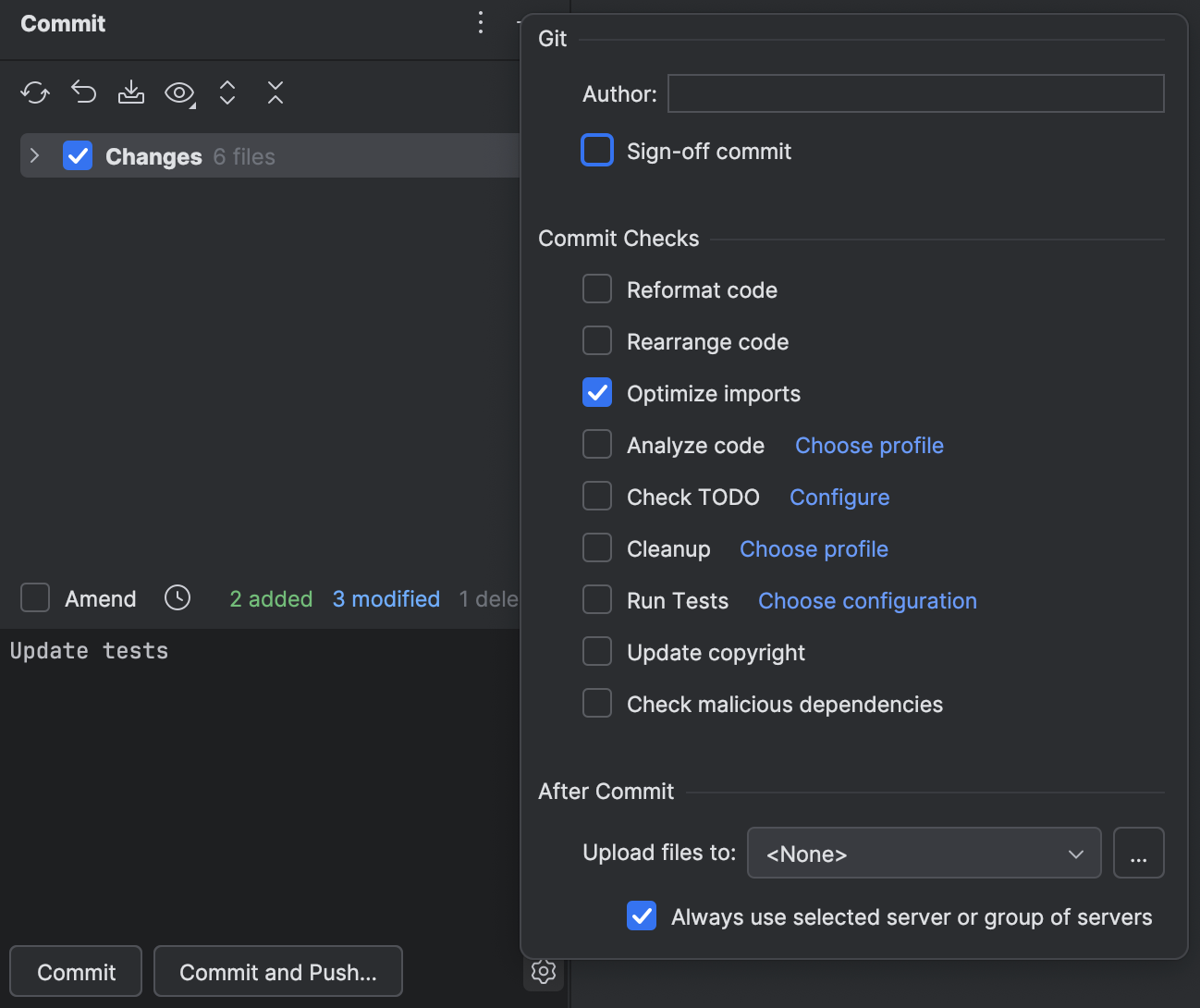Open Configure link next to Check TODO
This screenshot has width=1200, height=1008.
tap(839, 497)
